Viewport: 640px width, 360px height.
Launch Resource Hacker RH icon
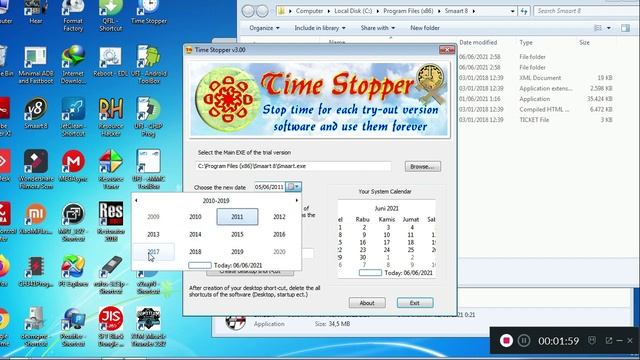[111, 117]
